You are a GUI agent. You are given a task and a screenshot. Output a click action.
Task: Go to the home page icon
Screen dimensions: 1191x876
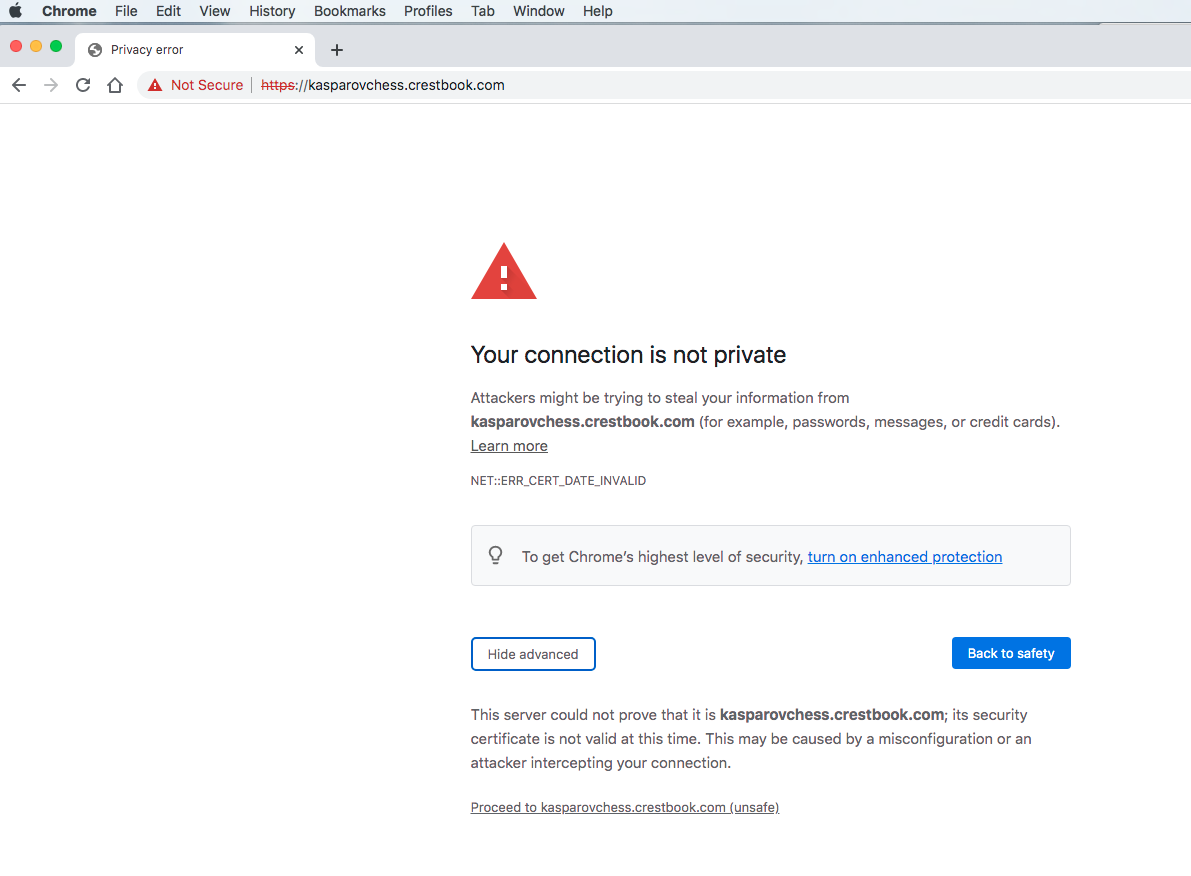pyautogui.click(x=115, y=85)
